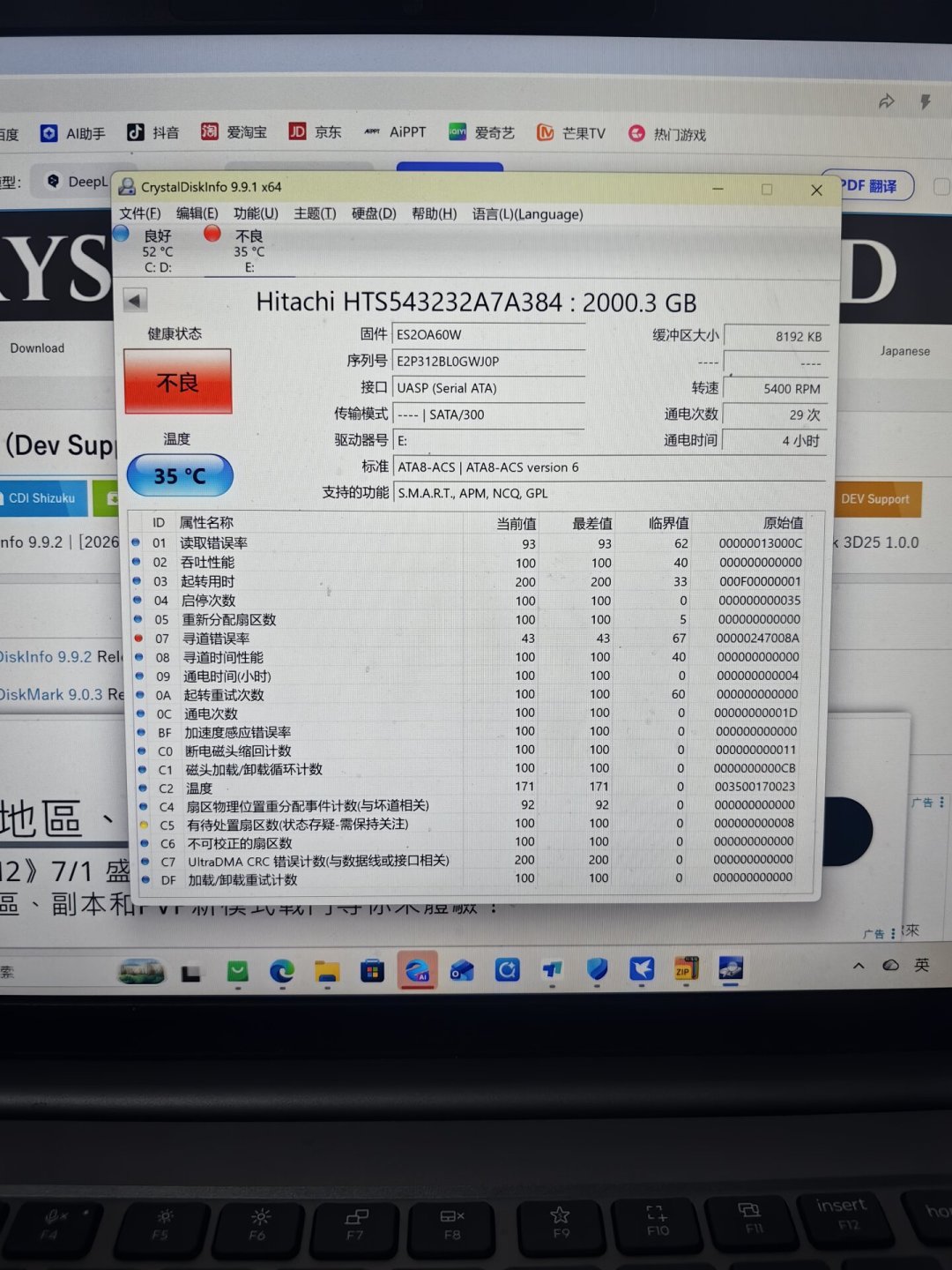
Task: Click the browser share arrow icon
Action: tap(886, 102)
